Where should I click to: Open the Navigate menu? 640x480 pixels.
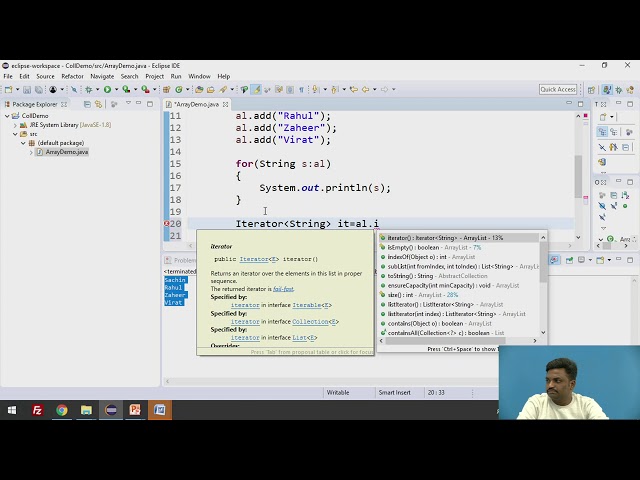[102, 76]
